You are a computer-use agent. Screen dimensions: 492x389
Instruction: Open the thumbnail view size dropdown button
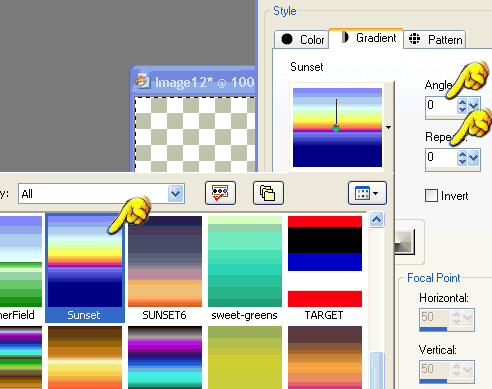367,193
